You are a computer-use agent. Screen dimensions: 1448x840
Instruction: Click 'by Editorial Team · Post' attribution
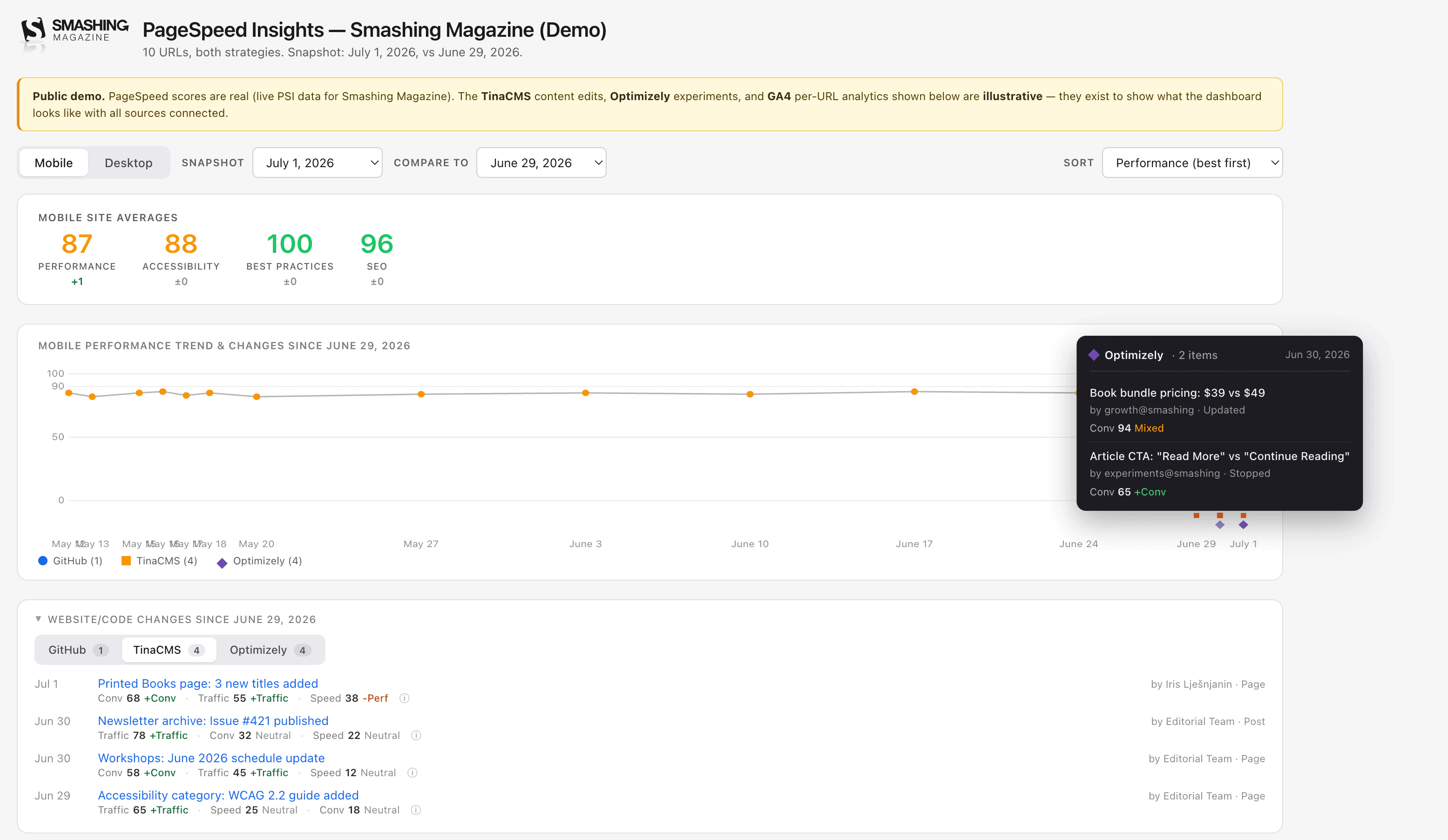pos(1208,722)
